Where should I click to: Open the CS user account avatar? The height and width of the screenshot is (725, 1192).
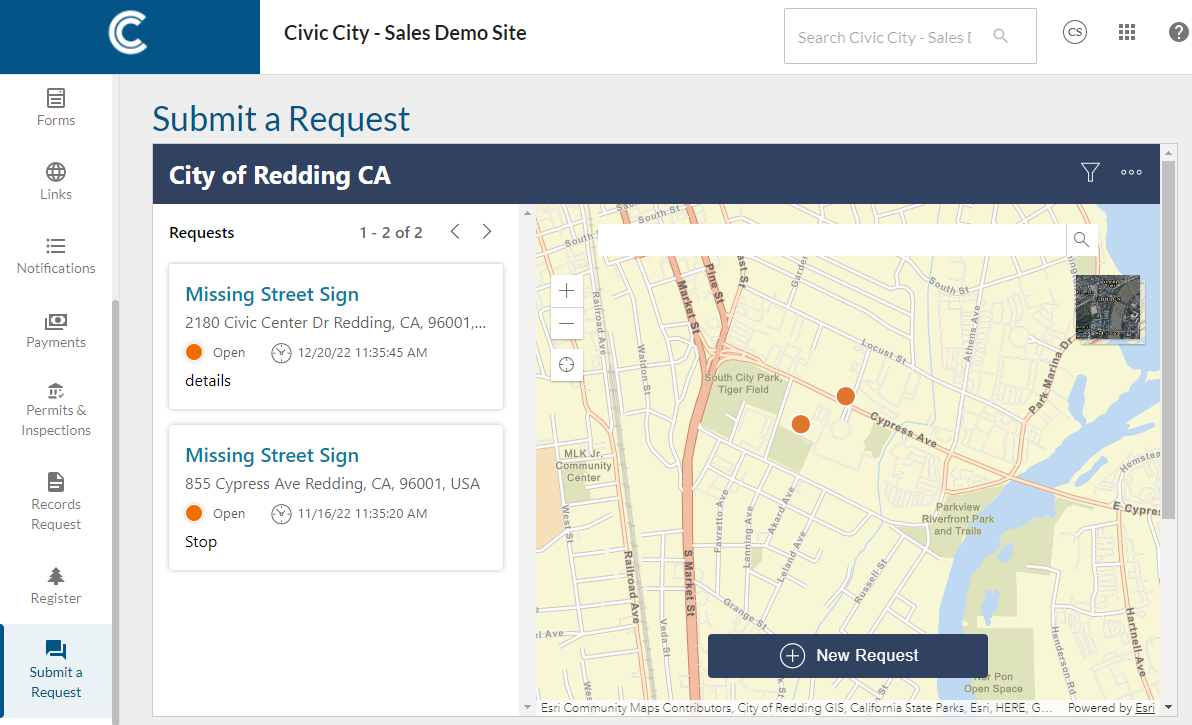coord(1074,32)
